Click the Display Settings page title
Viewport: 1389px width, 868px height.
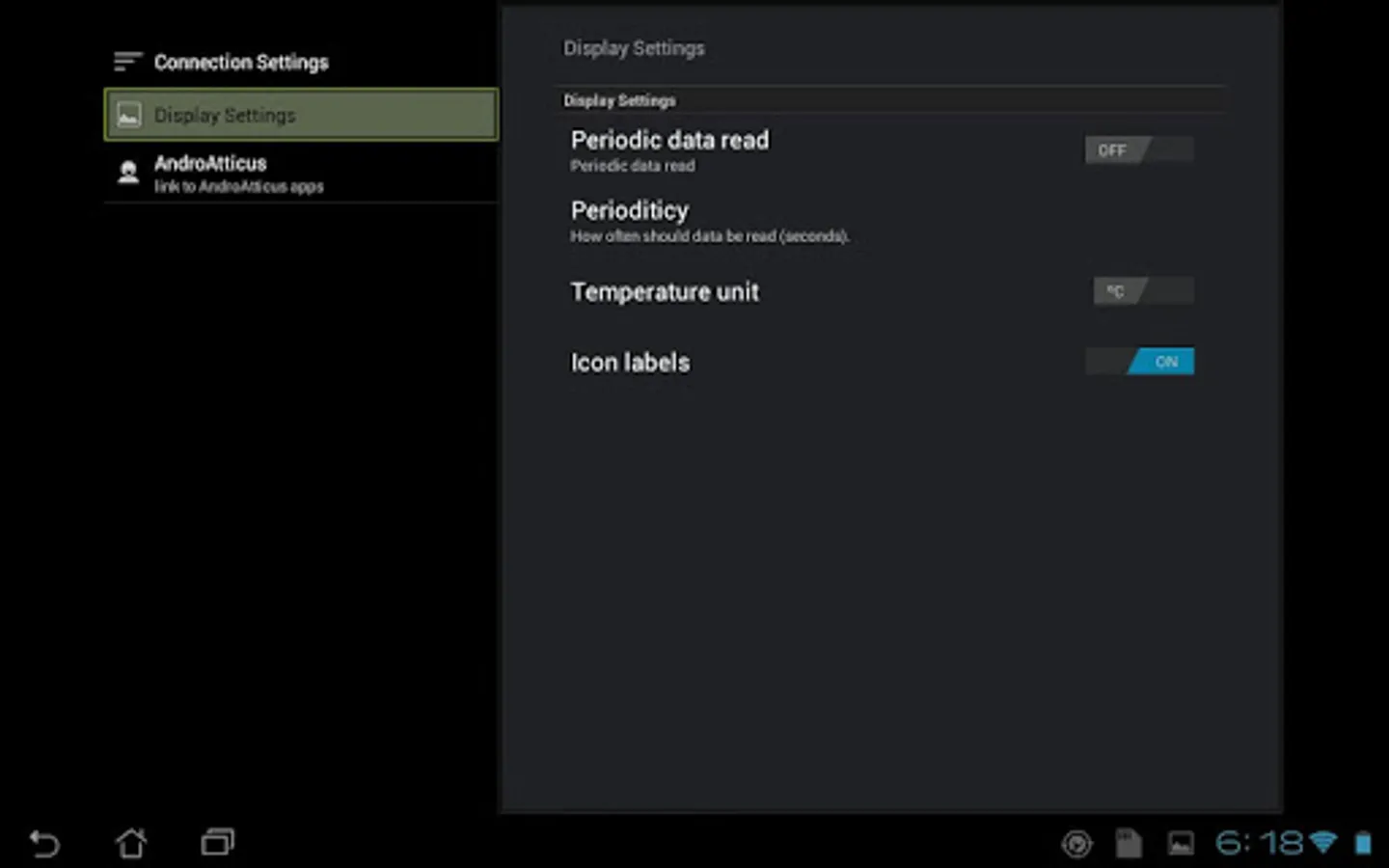coord(634,48)
